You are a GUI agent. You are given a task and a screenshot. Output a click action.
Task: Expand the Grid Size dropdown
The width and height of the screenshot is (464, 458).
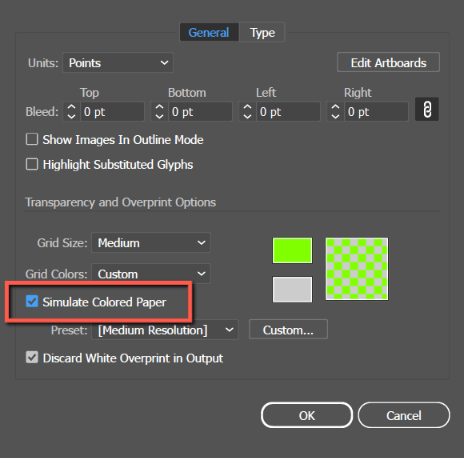click(151, 243)
